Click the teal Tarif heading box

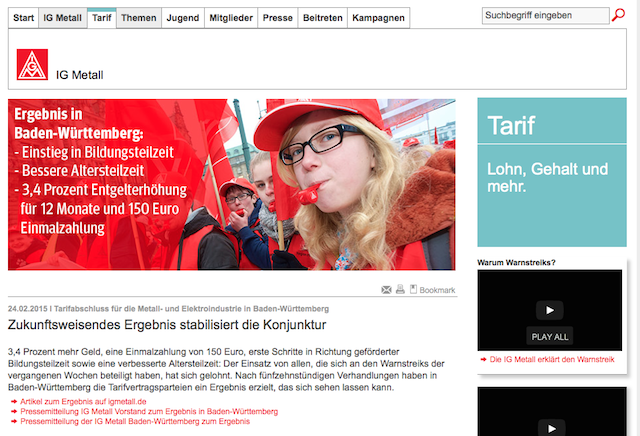(x=552, y=121)
